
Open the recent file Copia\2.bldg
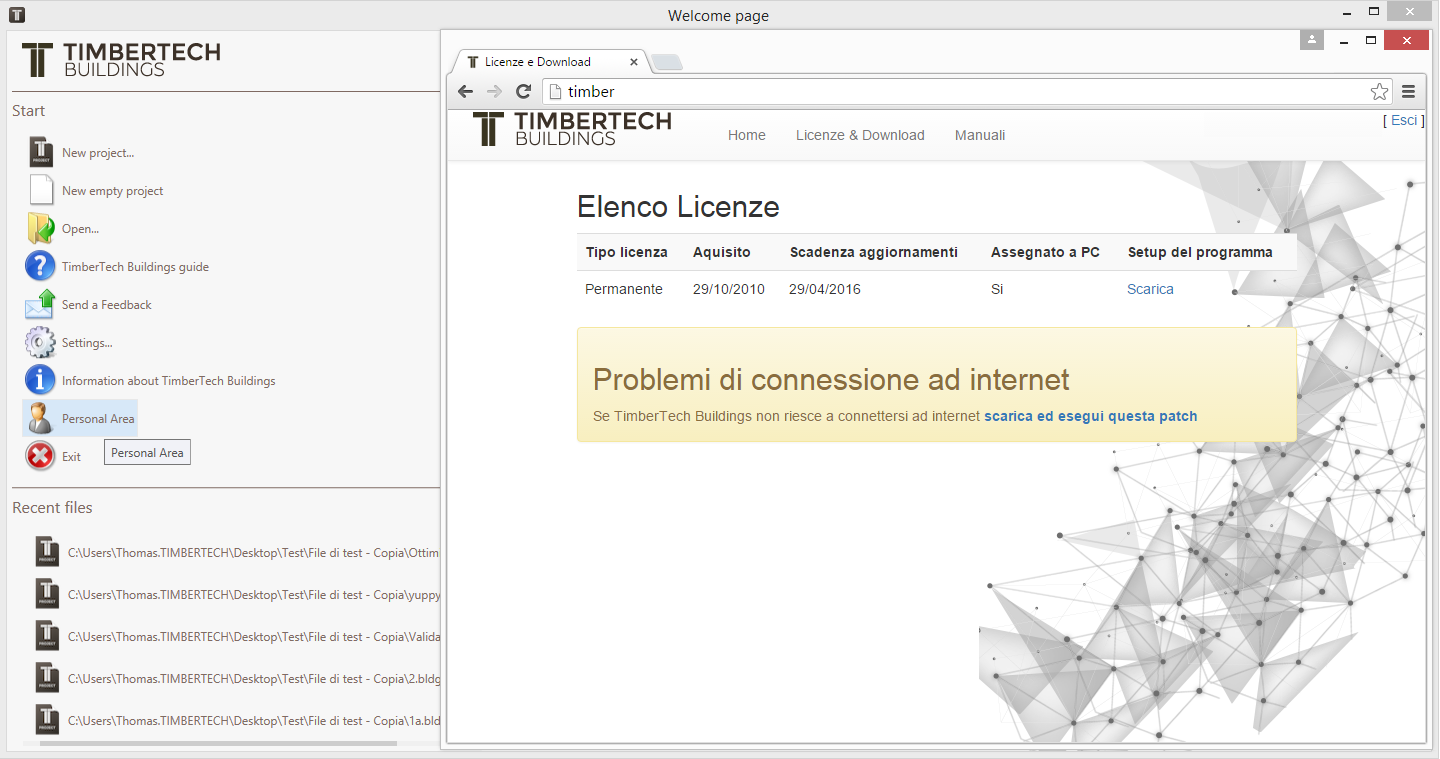point(238,678)
